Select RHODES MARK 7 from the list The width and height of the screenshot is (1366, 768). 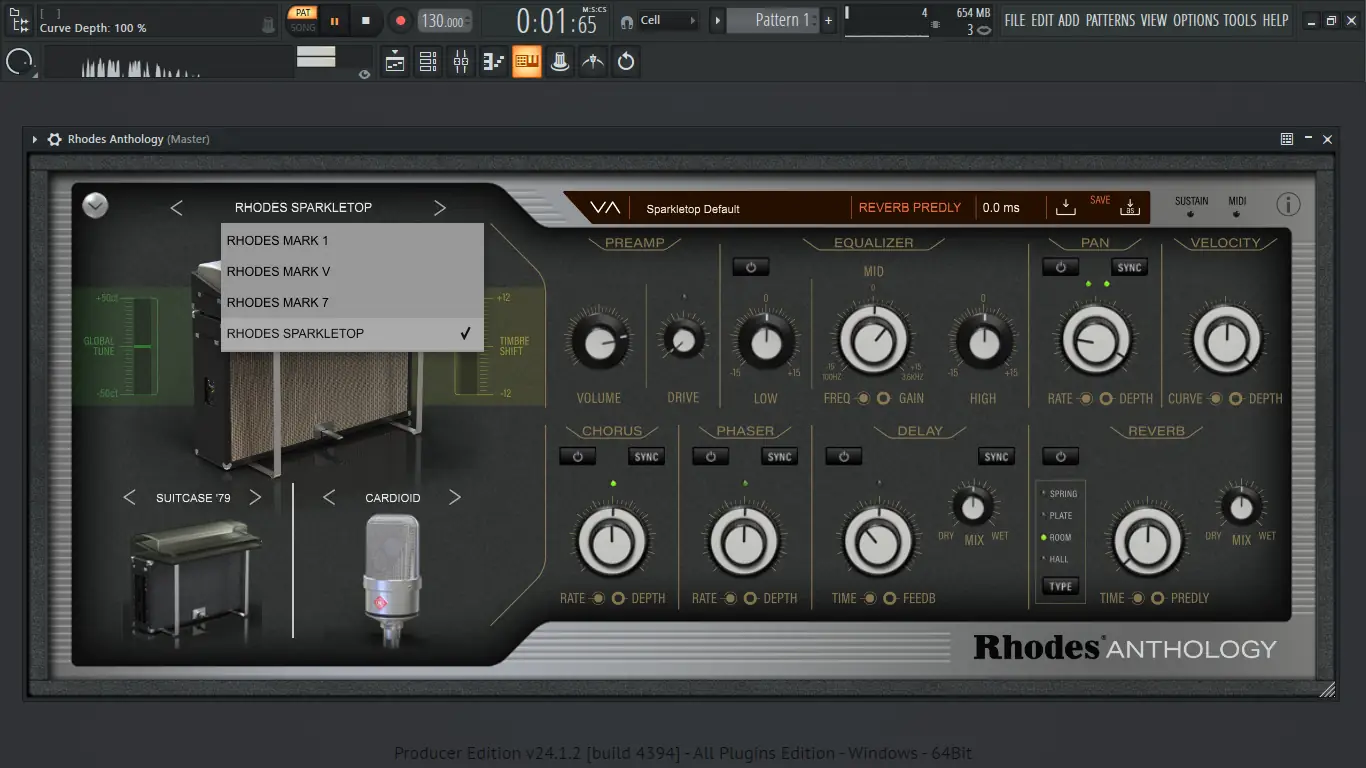pos(352,302)
